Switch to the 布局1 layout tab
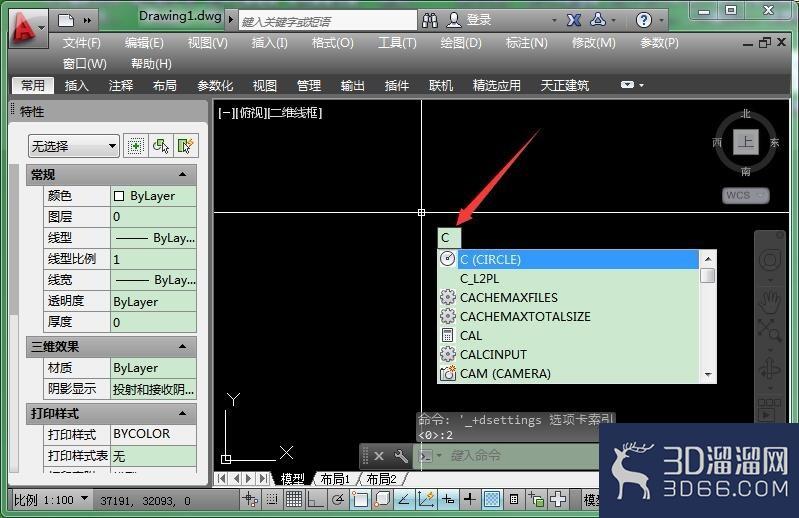Screen dimensions: 799x518 tap(334, 479)
